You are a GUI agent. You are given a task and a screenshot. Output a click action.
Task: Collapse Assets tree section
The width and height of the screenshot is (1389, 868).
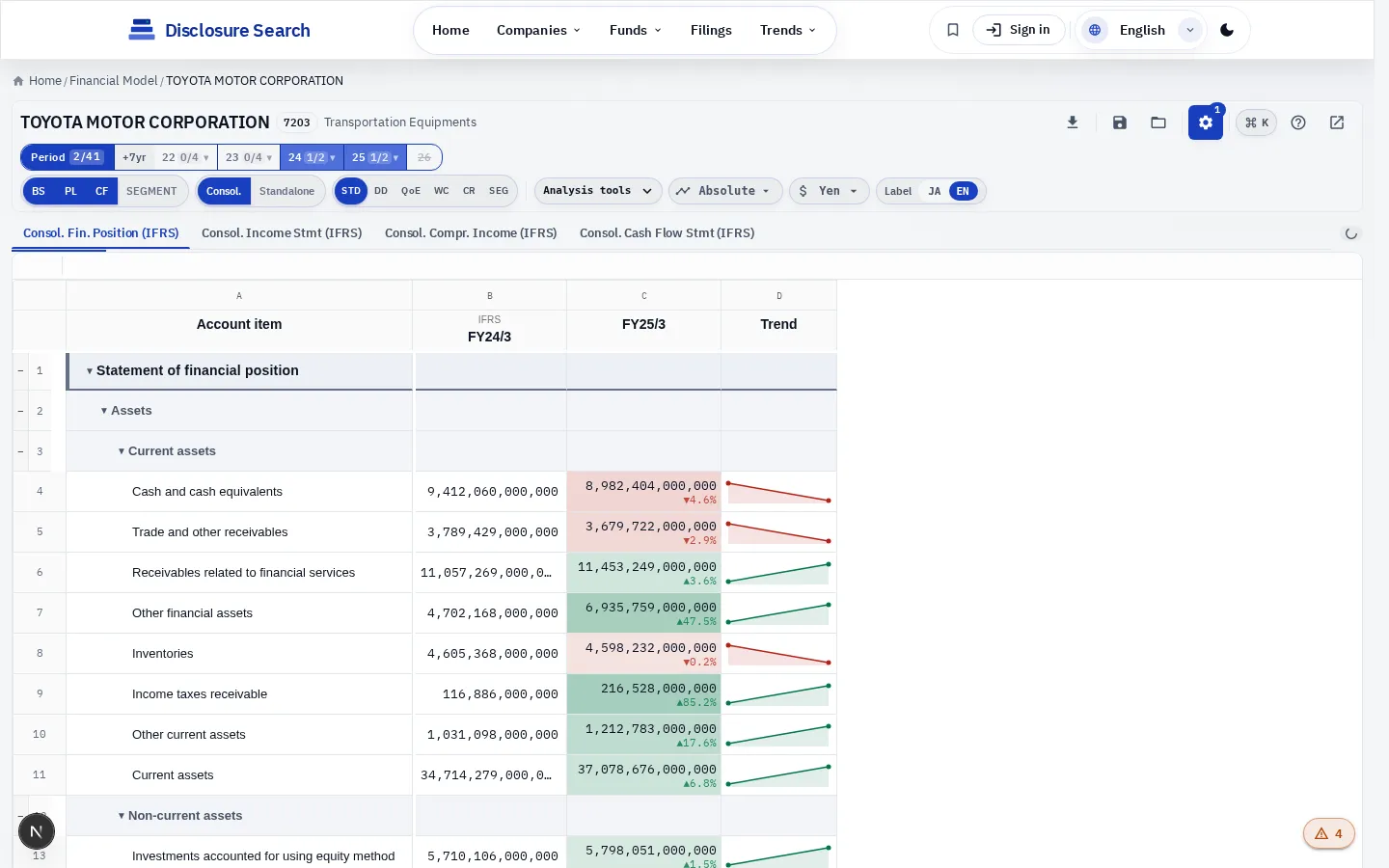click(104, 411)
